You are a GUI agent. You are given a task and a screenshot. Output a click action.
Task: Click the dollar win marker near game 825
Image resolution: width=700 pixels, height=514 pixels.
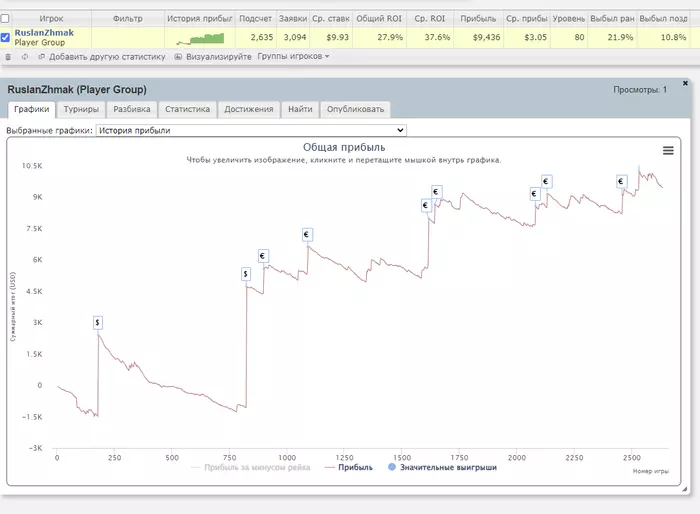click(x=246, y=274)
